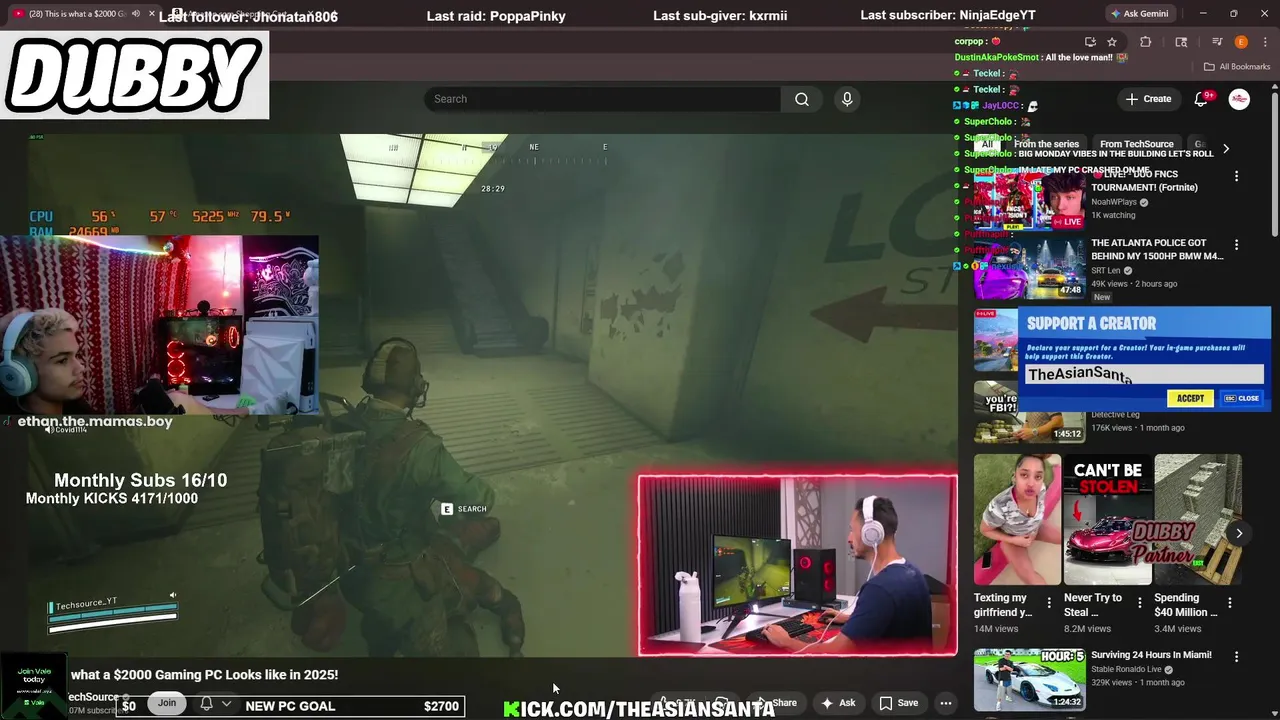1280x720 pixels.
Task: Open YouTube notifications bell with 9+ badge
Action: click(x=1203, y=99)
